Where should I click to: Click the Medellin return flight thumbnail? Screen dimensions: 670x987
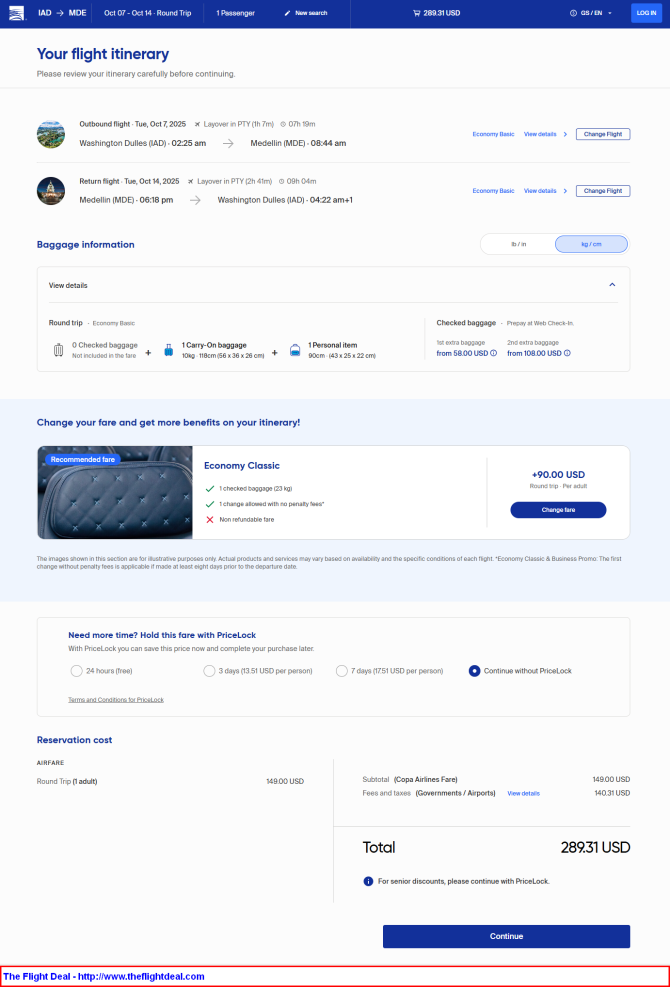51,191
